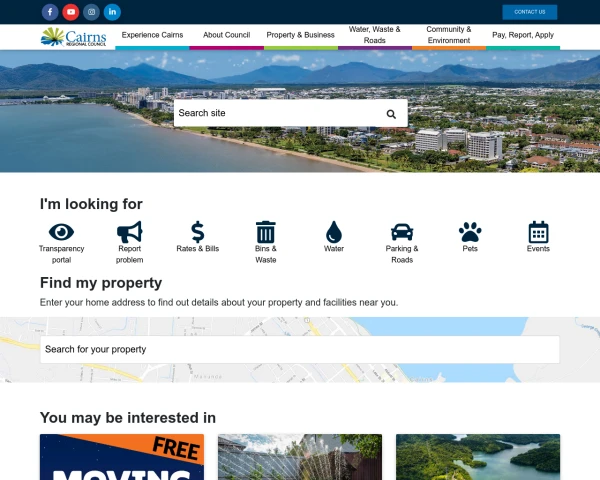The image size is (600, 480).
Task: Open Rates & Bills dollar icon
Action: (197, 232)
